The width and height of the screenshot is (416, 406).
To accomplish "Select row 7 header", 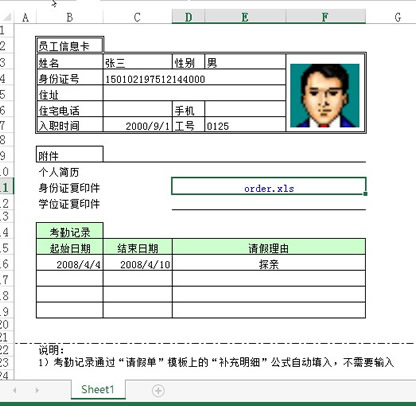I will click(6, 125).
